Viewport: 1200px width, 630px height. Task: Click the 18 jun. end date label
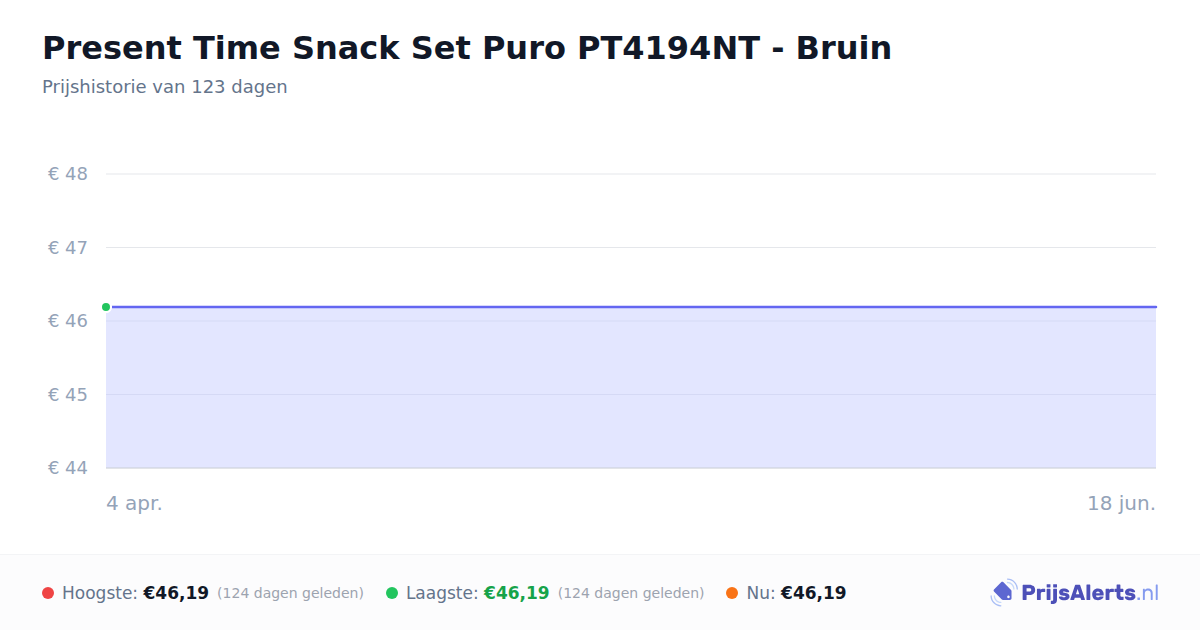[1122, 504]
